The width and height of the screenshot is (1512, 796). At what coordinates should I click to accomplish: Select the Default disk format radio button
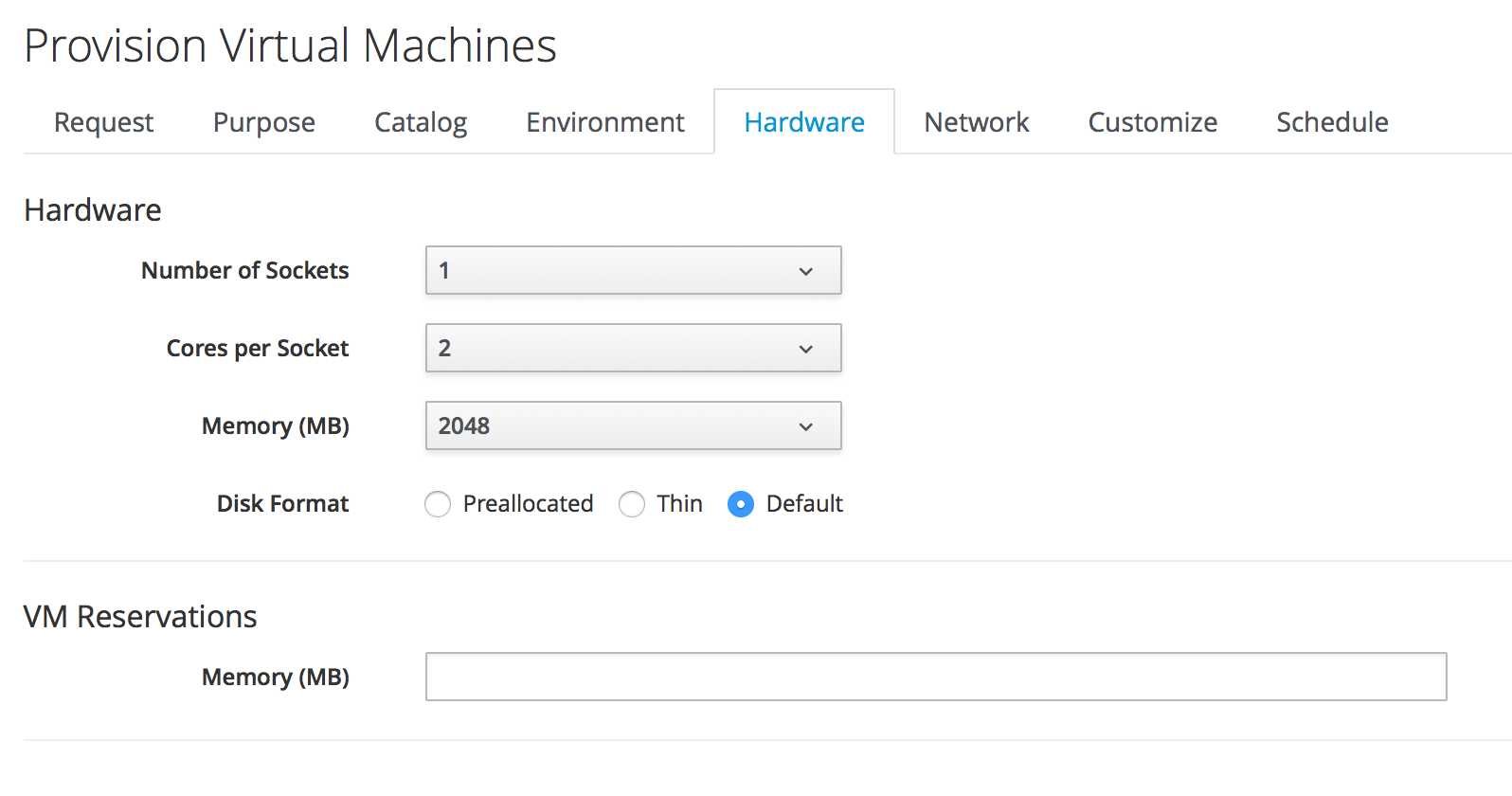741,504
